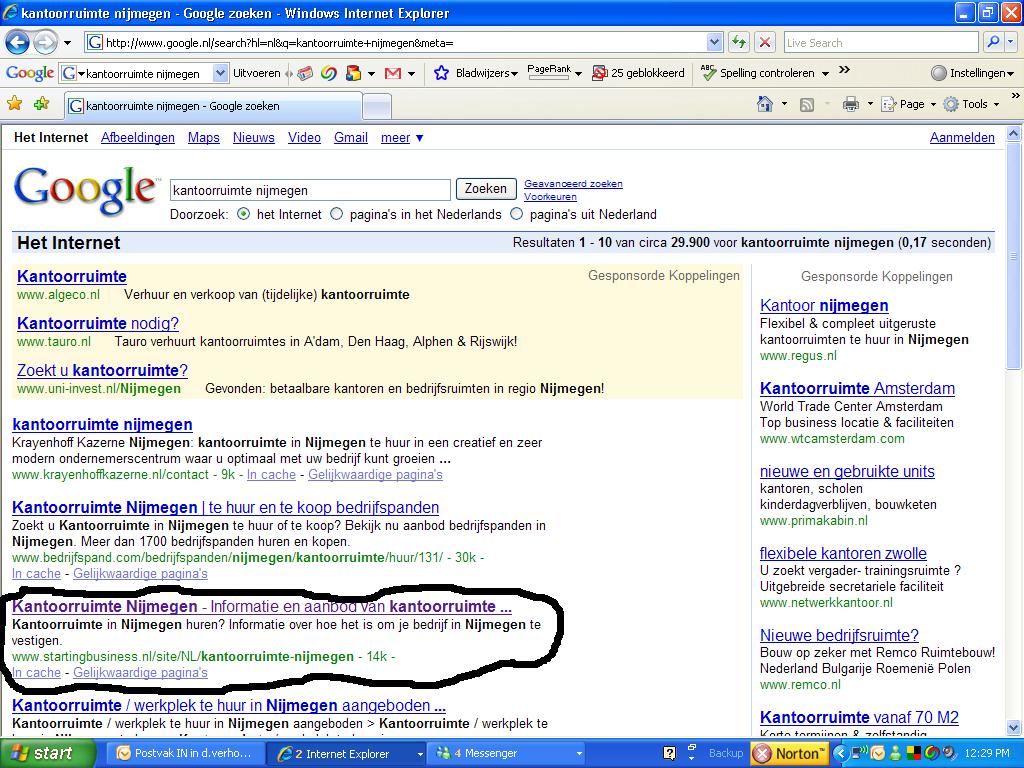Go to Afbeeldingen search
The width and height of the screenshot is (1024, 768).
click(138, 138)
